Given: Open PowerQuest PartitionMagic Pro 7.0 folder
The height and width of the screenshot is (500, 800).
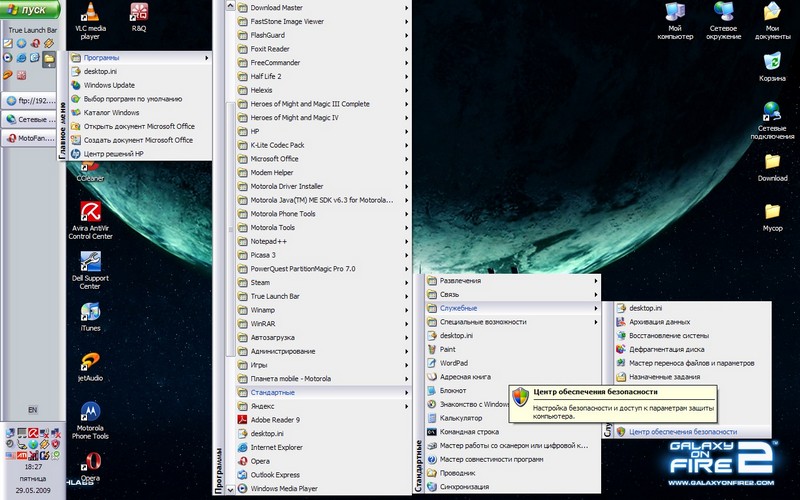Looking at the screenshot, I should 323,269.
